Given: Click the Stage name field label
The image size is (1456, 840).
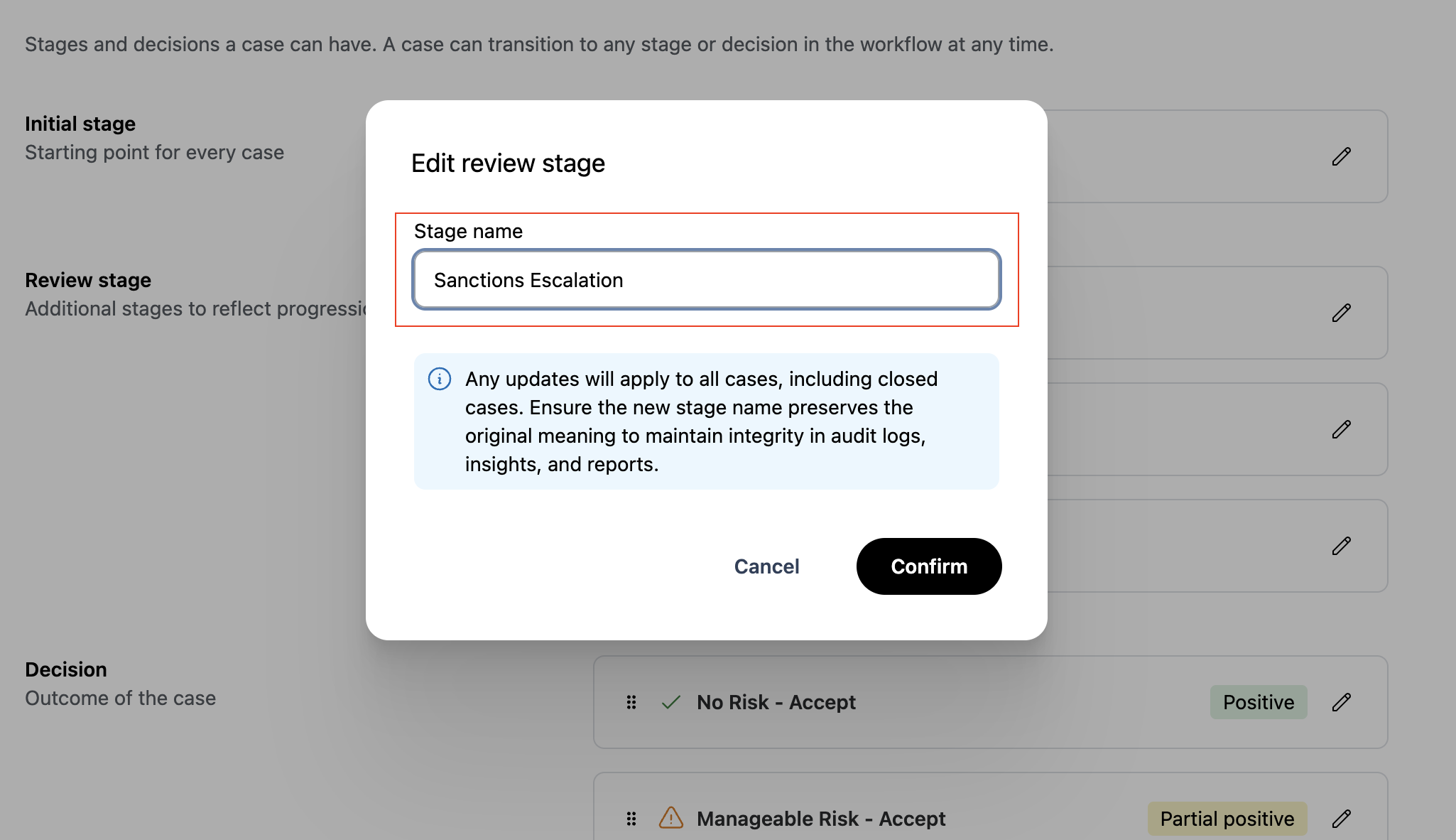Looking at the screenshot, I should [x=468, y=231].
